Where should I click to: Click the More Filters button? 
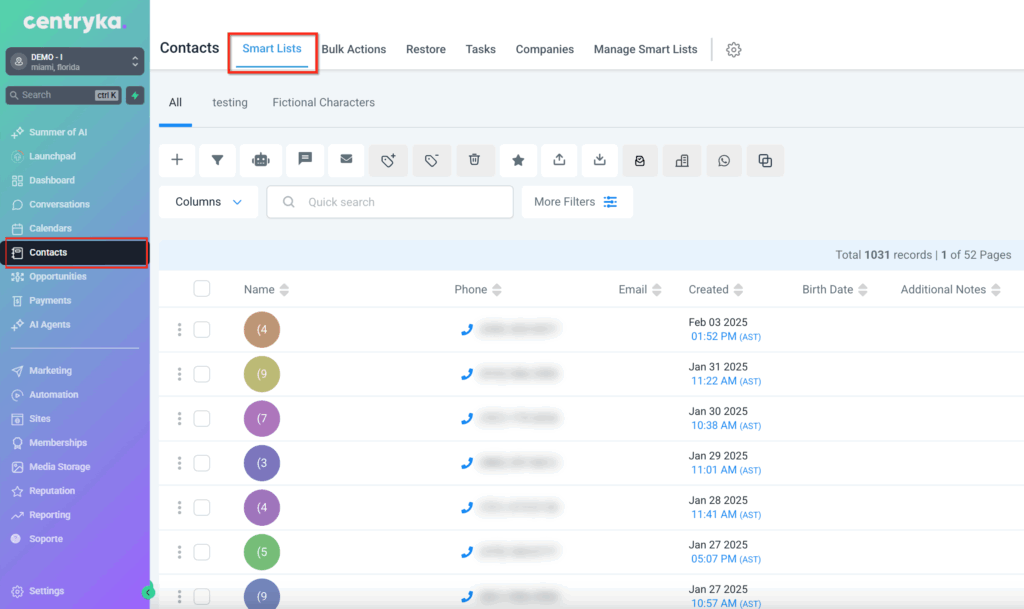pyautogui.click(x=576, y=202)
